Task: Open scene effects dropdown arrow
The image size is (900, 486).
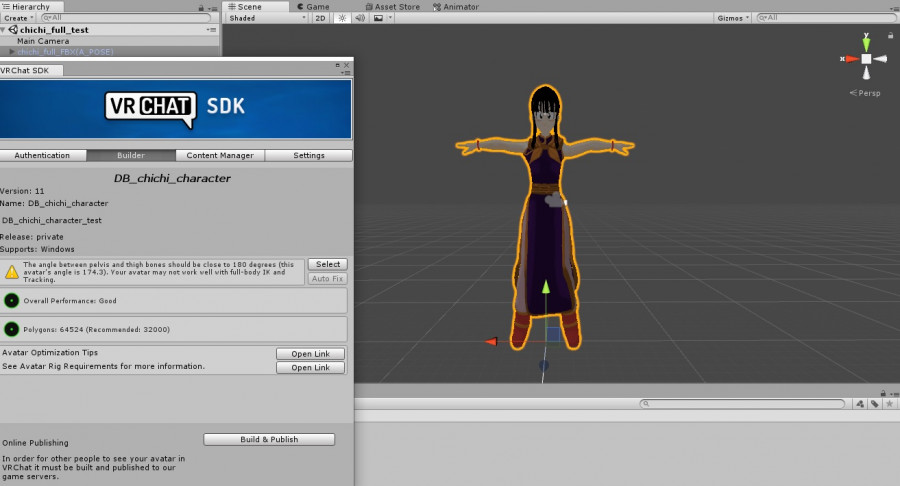Action: [x=390, y=18]
